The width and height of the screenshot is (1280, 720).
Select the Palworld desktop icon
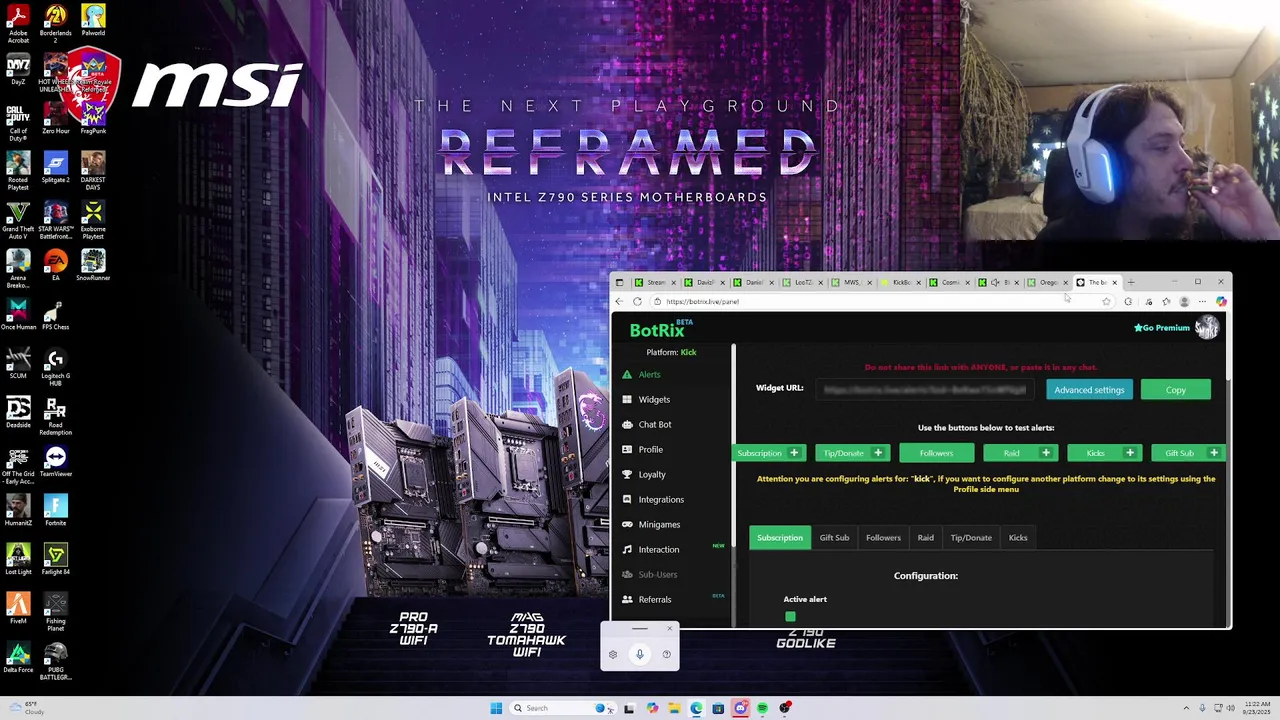[x=93, y=20]
